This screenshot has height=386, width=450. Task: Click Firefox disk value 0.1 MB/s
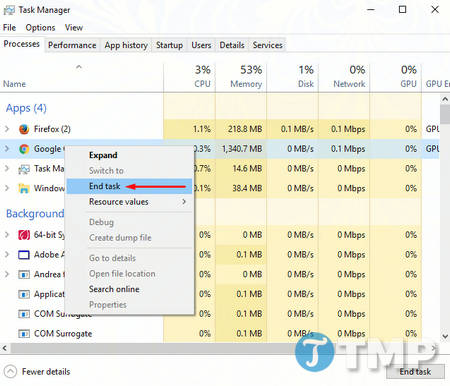297,129
